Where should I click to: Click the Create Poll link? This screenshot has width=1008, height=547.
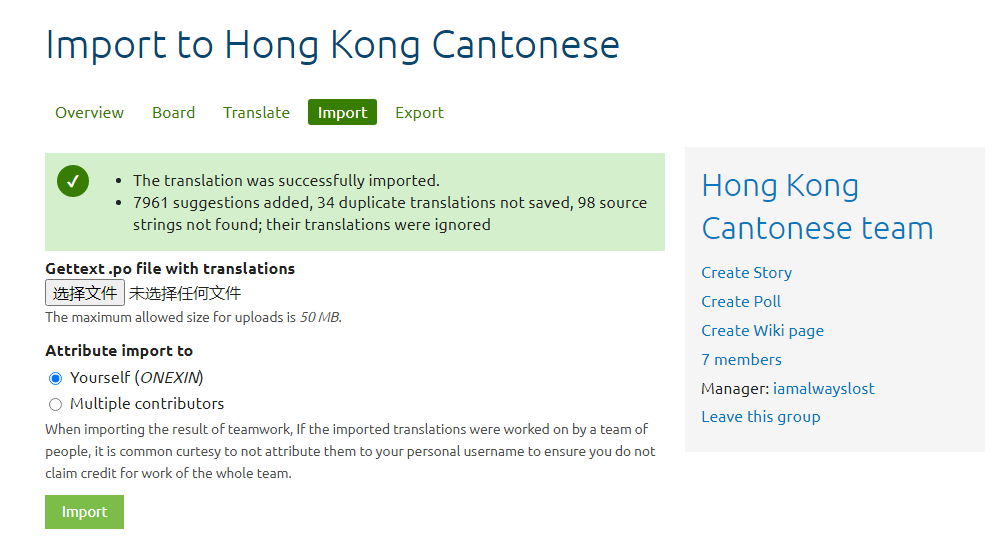741,301
